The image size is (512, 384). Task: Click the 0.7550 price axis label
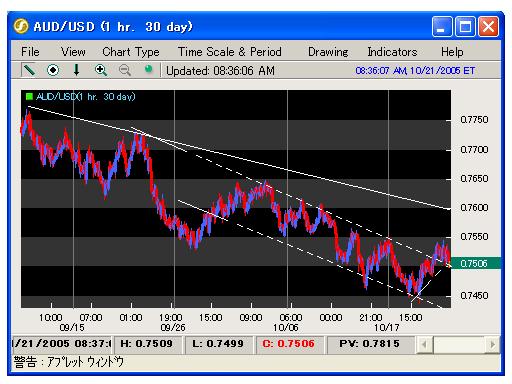pyautogui.click(x=474, y=236)
